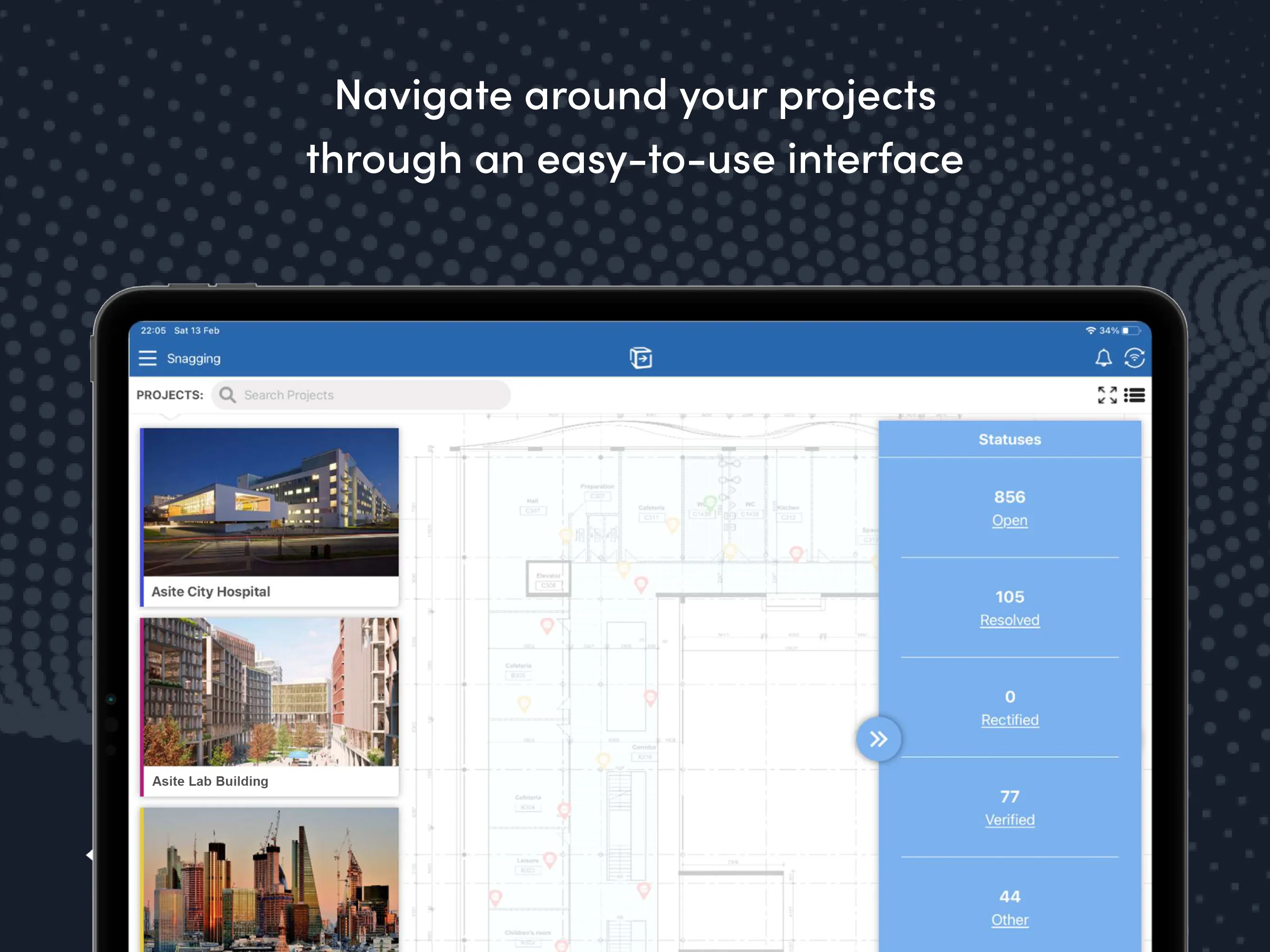Open the Resolved status link
1270x952 pixels.
coord(1010,620)
